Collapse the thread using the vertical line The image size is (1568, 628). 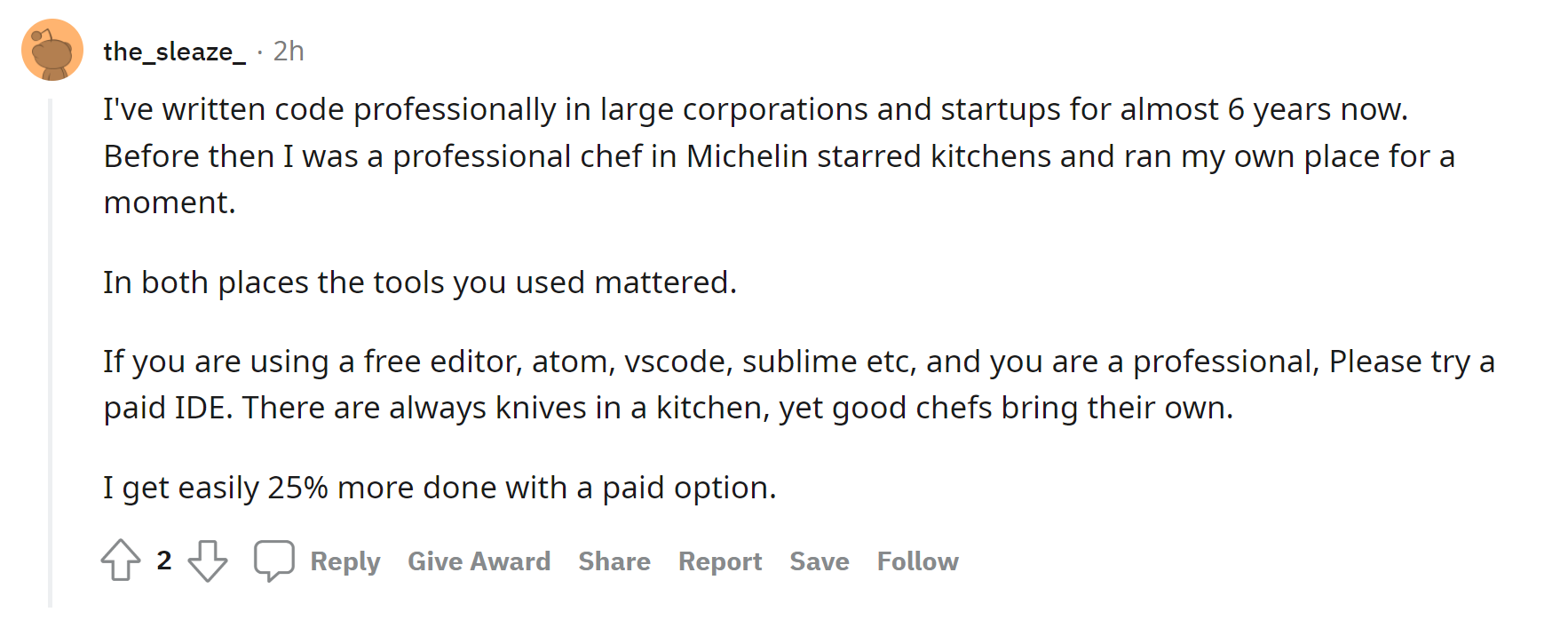(x=51, y=354)
